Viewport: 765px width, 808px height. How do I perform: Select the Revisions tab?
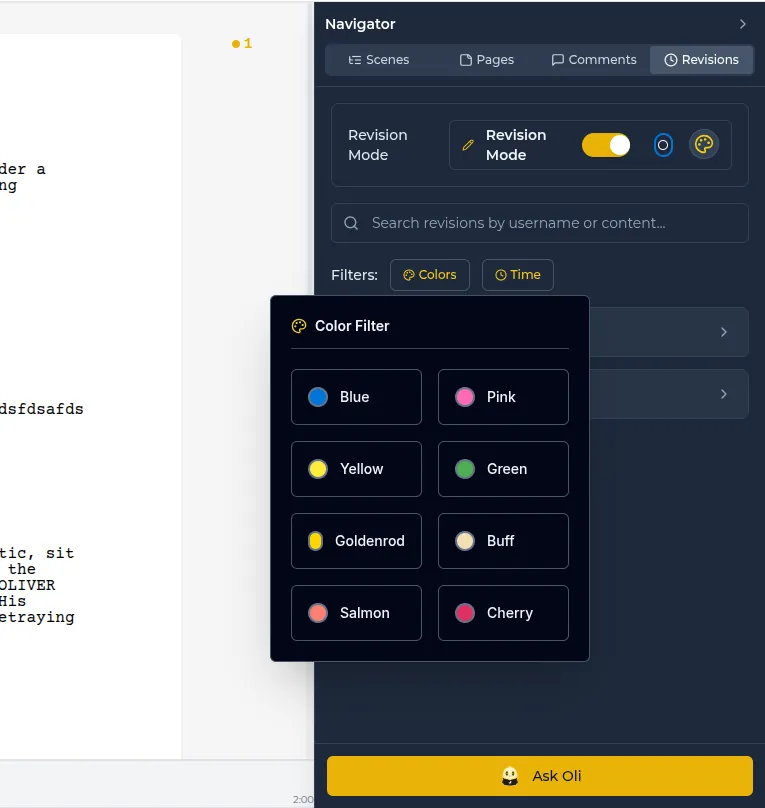coord(701,60)
